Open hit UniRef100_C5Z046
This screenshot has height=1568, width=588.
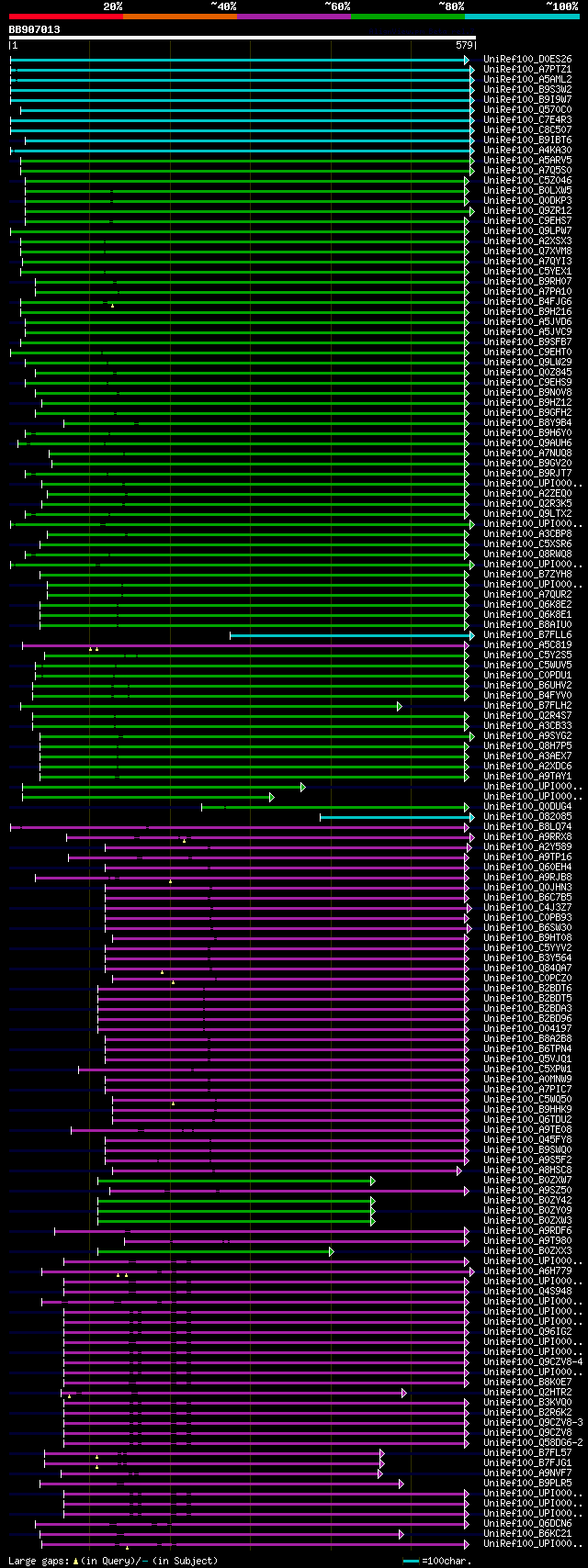click(527, 181)
